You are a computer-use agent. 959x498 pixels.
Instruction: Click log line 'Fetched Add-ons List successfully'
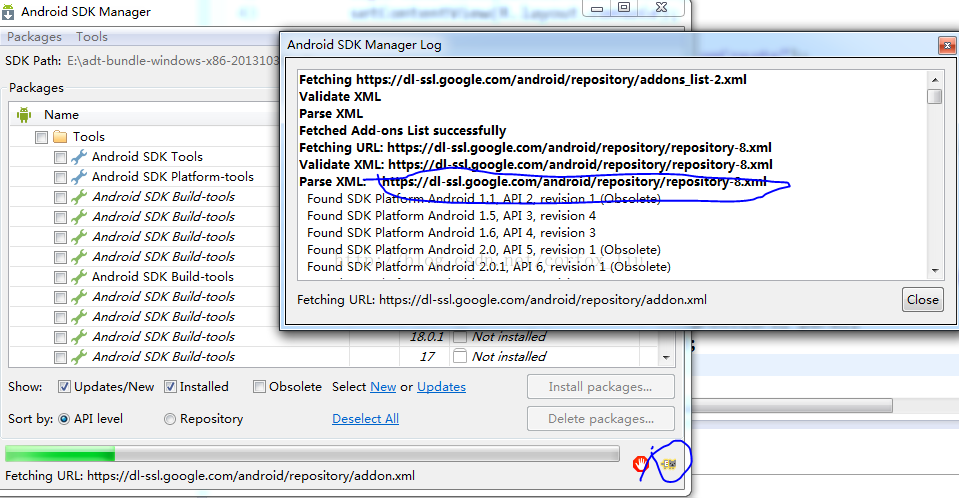[x=402, y=130]
